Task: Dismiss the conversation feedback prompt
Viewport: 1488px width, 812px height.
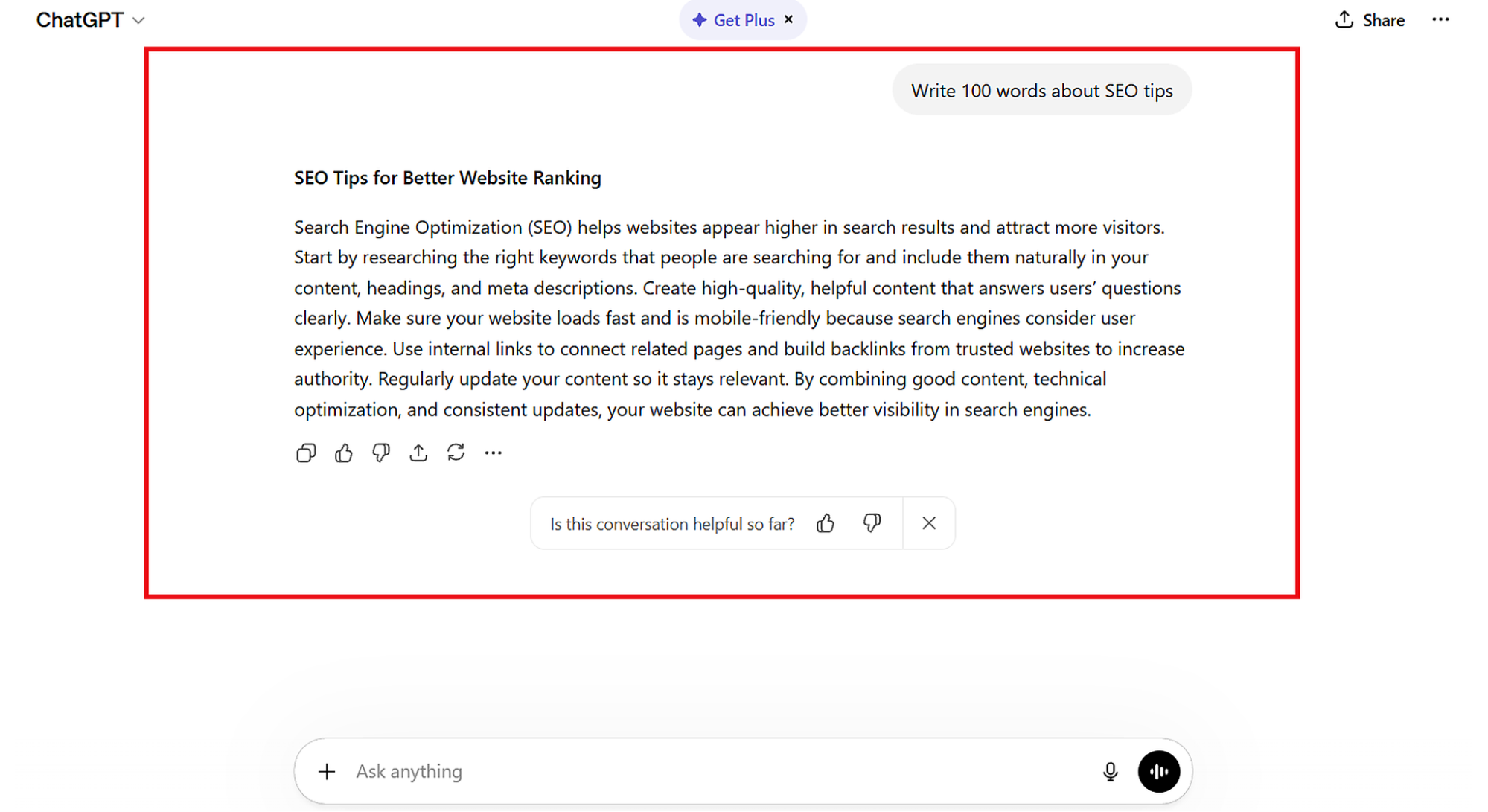Action: 928,523
